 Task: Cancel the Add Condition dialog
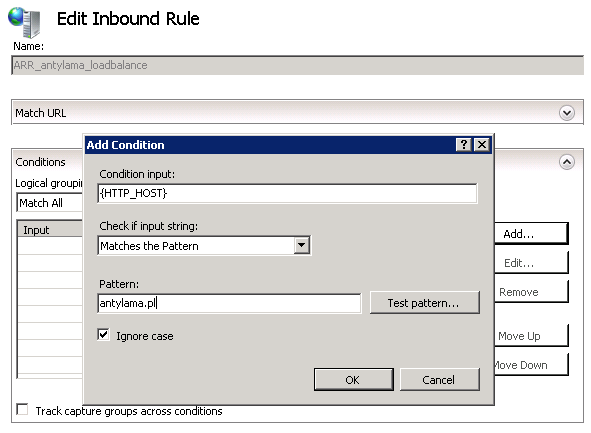click(439, 379)
